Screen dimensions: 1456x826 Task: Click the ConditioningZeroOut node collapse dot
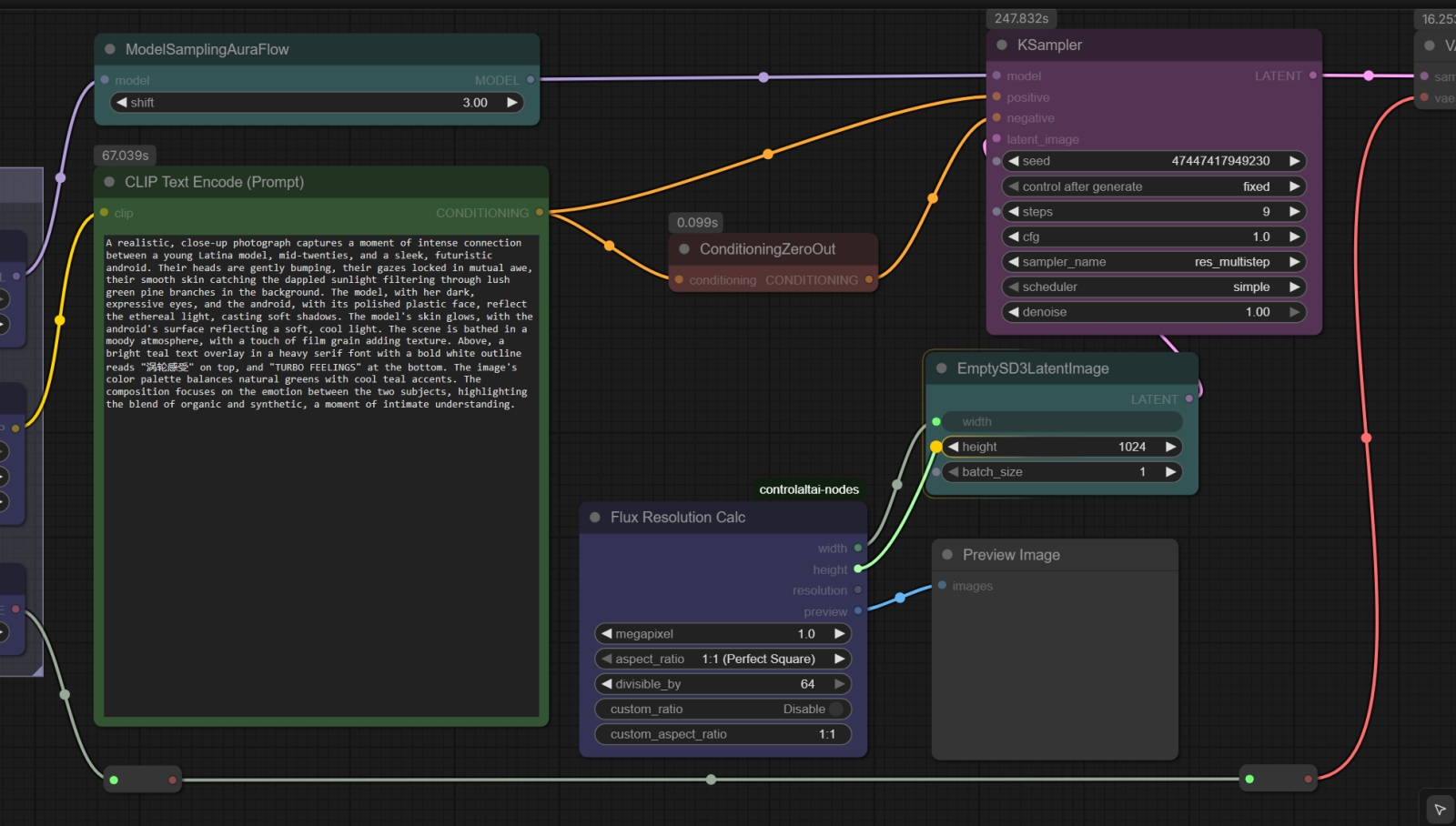pyautogui.click(x=684, y=249)
